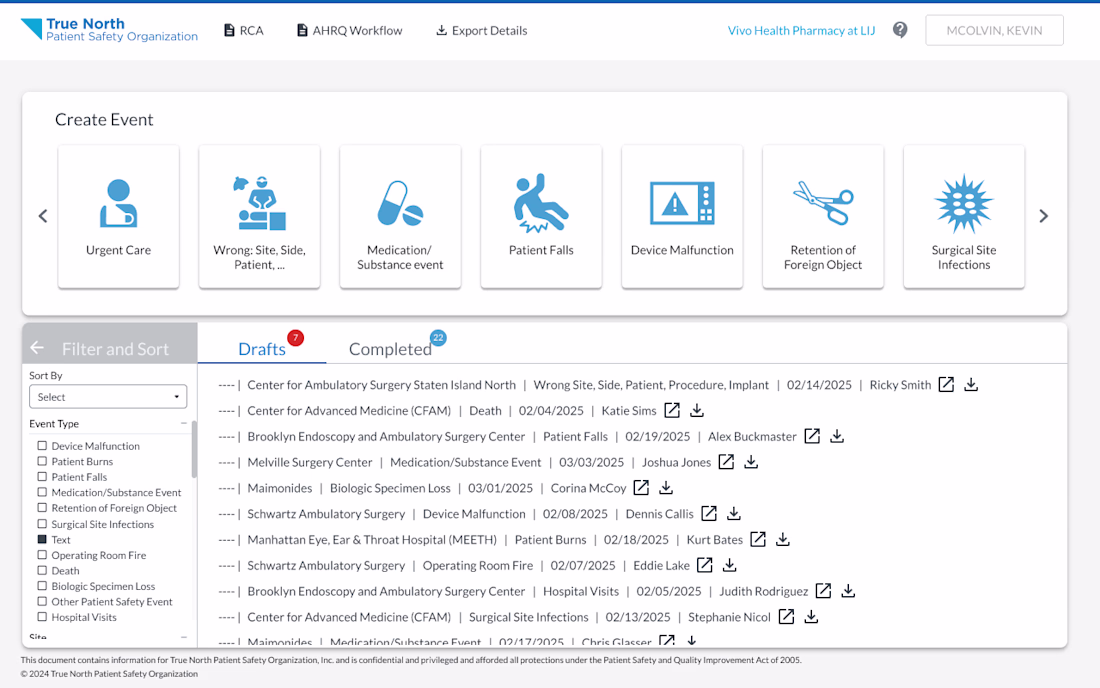Open Katie Sims draft externally
Viewport: 1100px width, 688px height.
tap(672, 410)
